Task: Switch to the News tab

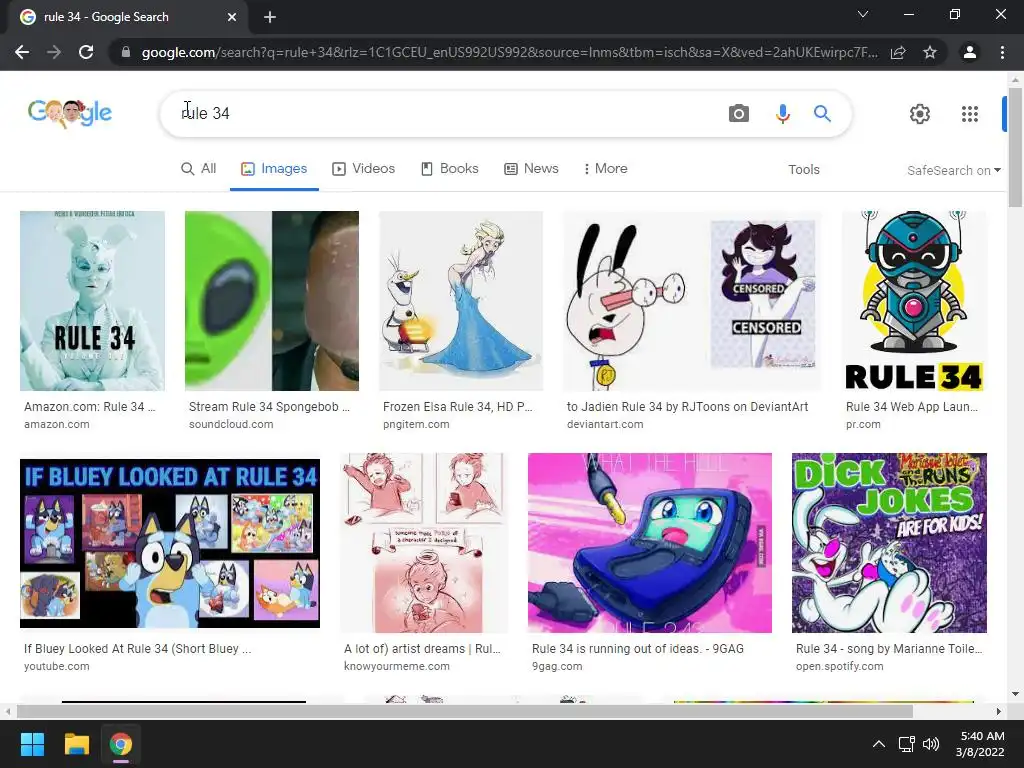Action: pyautogui.click(x=532, y=168)
